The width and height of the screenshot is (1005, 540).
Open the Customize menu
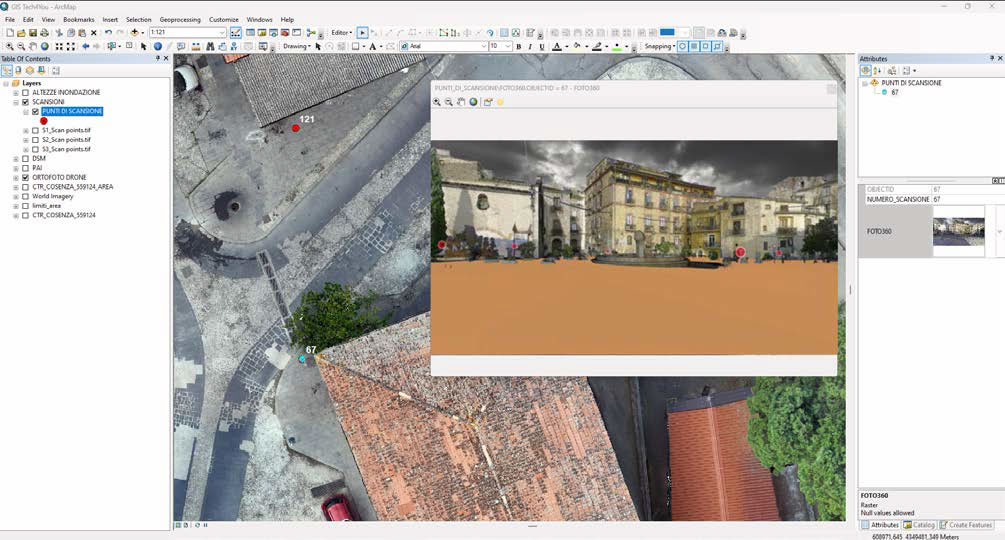[224, 20]
